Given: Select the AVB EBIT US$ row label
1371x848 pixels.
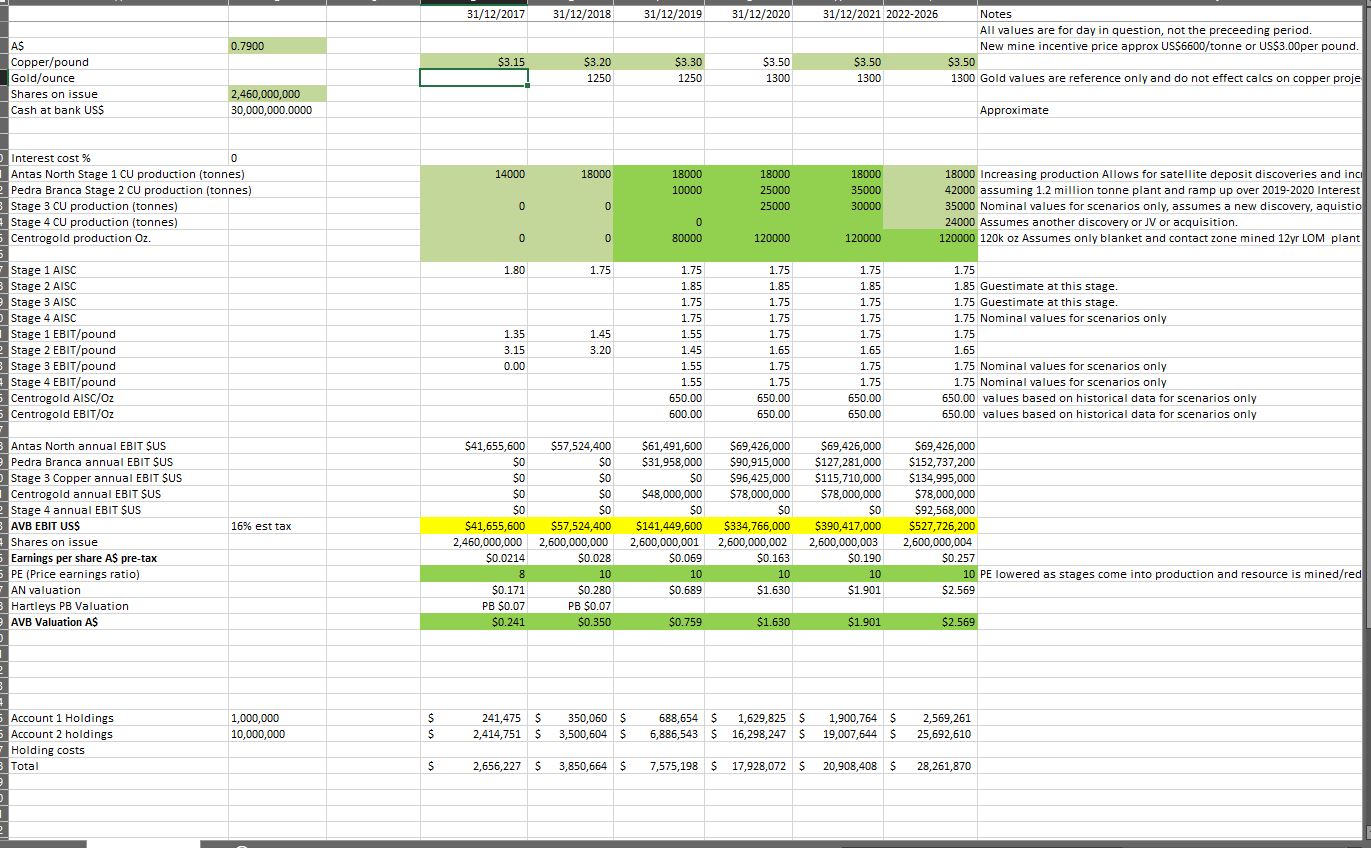Looking at the screenshot, I should click(46, 526).
